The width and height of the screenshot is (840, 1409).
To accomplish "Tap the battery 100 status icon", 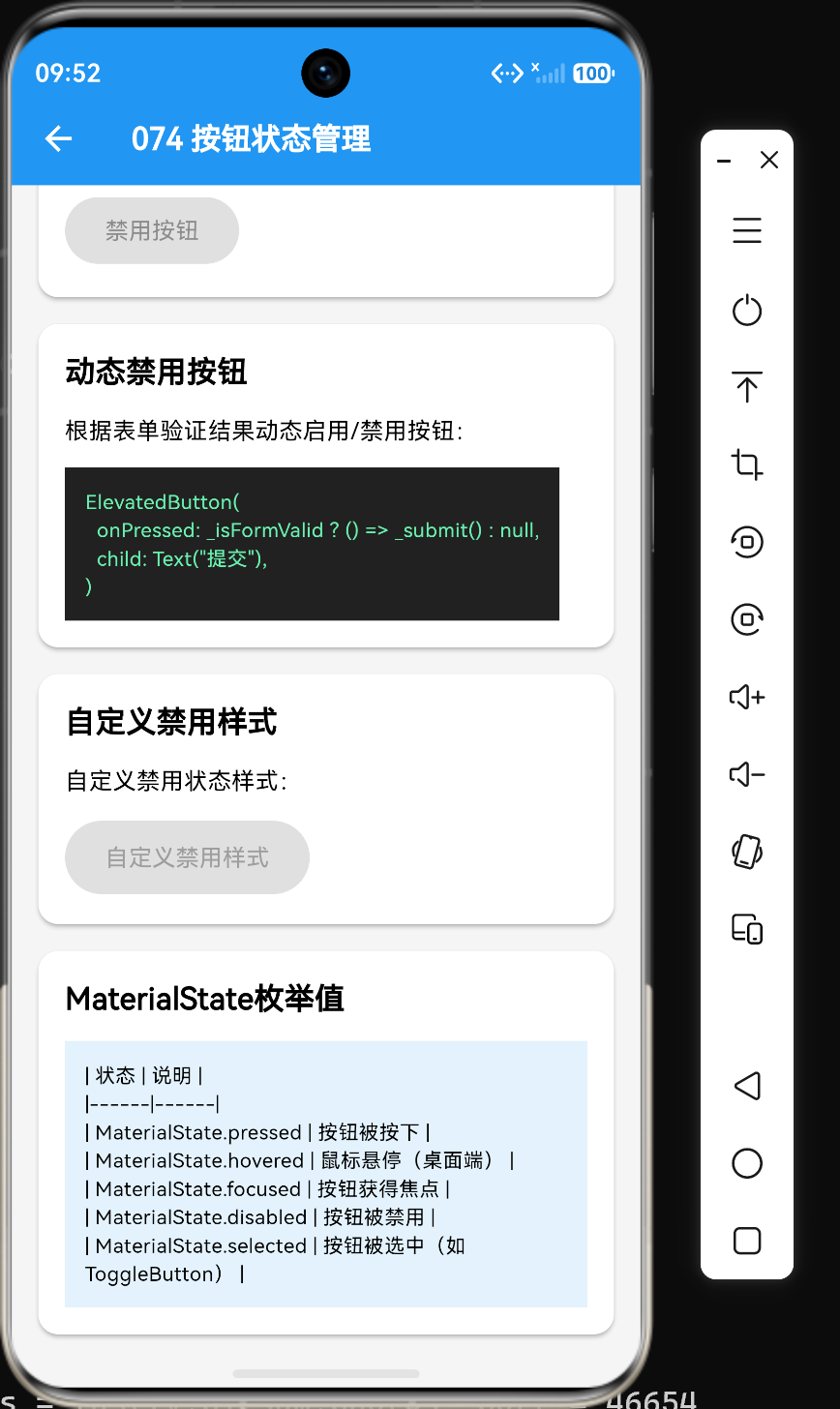I will tap(593, 73).
